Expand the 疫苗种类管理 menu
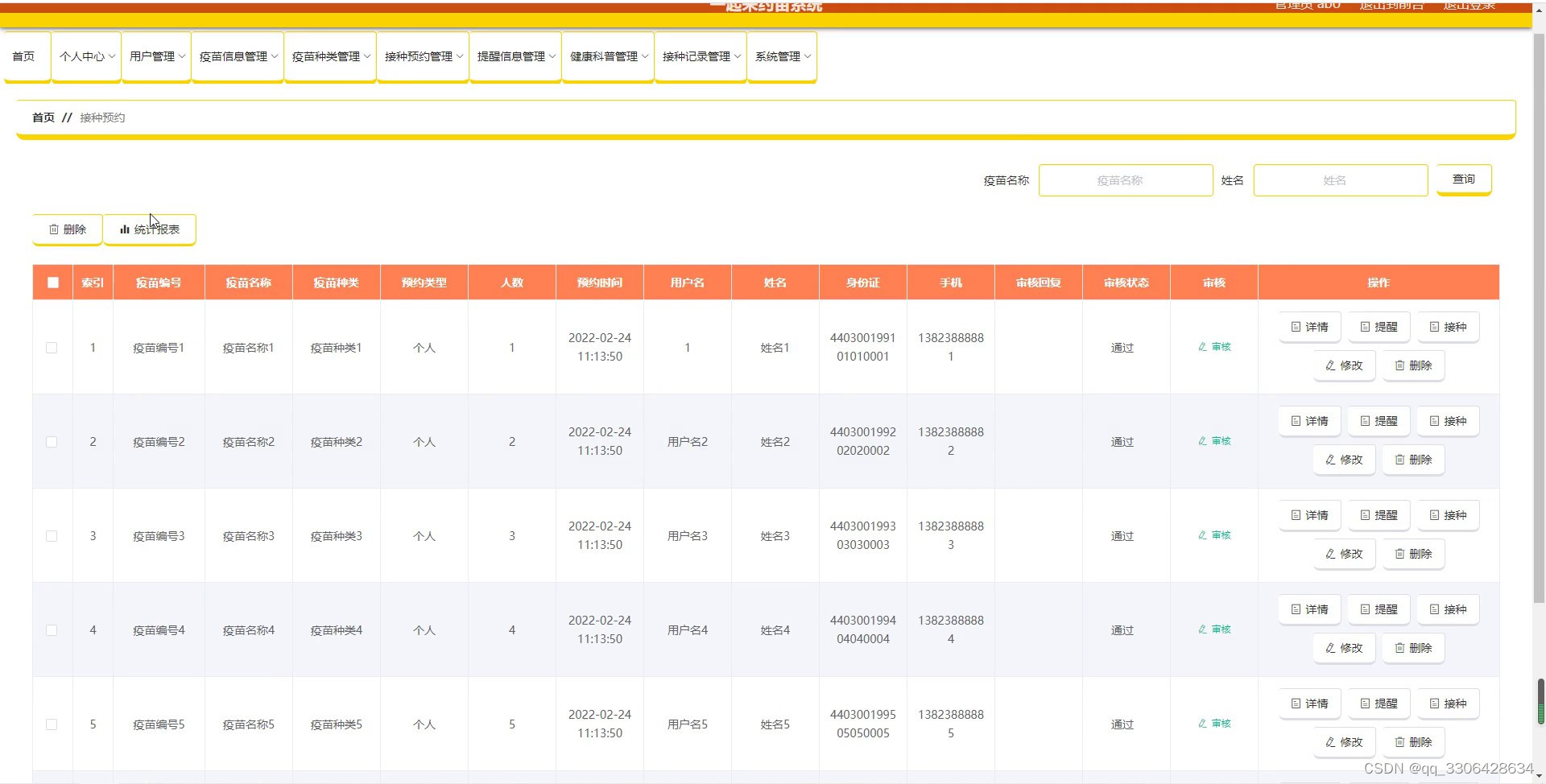 coord(331,56)
